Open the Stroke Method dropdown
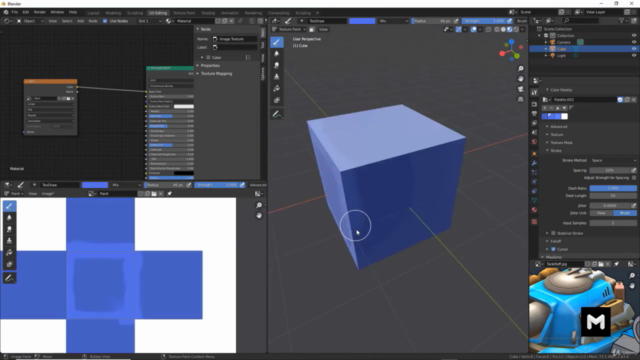640x360 pixels. [613, 160]
